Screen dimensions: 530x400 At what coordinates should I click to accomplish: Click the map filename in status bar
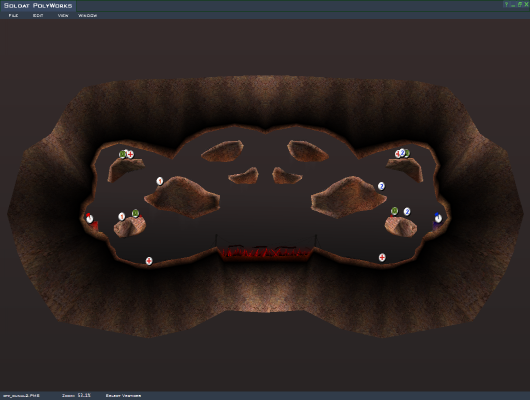click(21, 396)
